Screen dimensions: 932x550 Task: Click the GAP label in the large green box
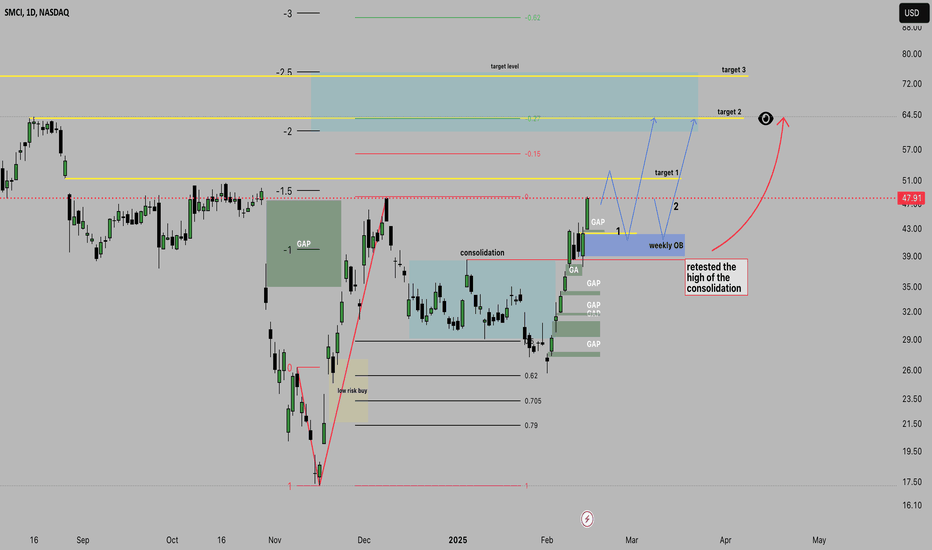[304, 244]
